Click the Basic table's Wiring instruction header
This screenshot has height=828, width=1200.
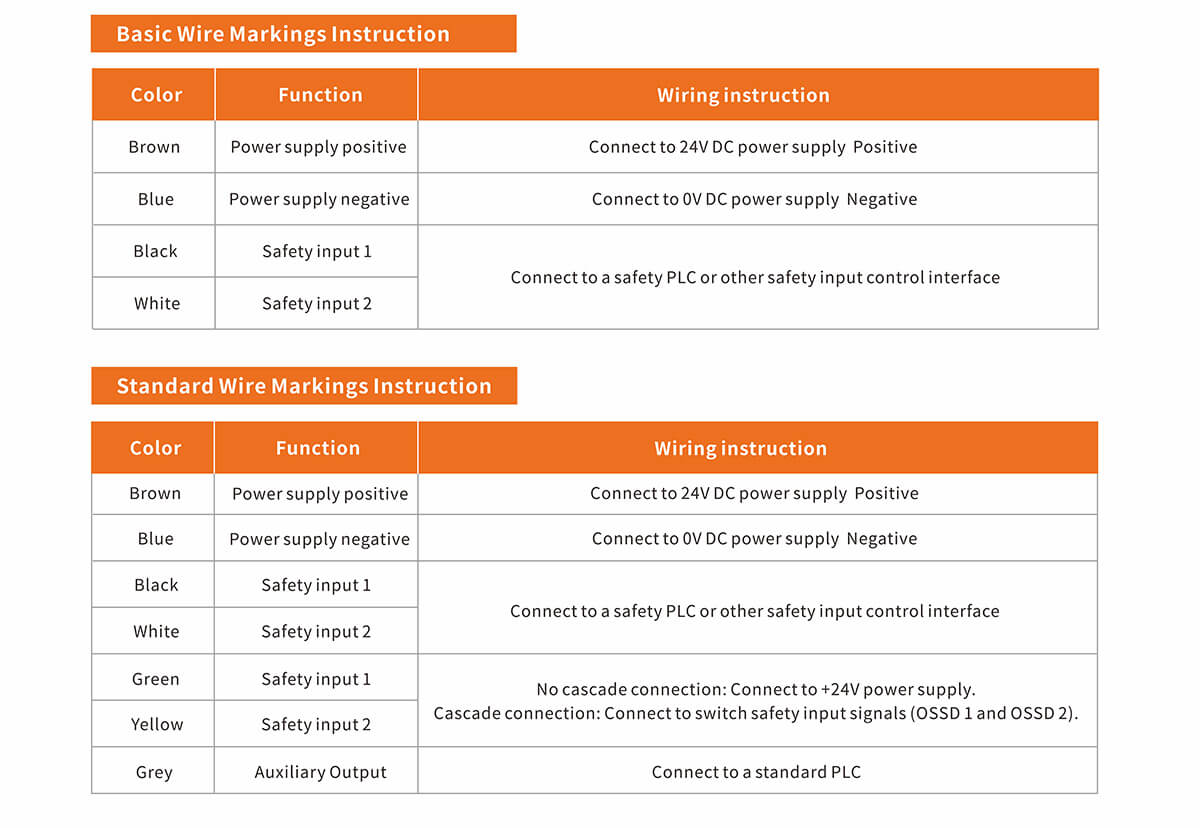pyautogui.click(x=743, y=95)
